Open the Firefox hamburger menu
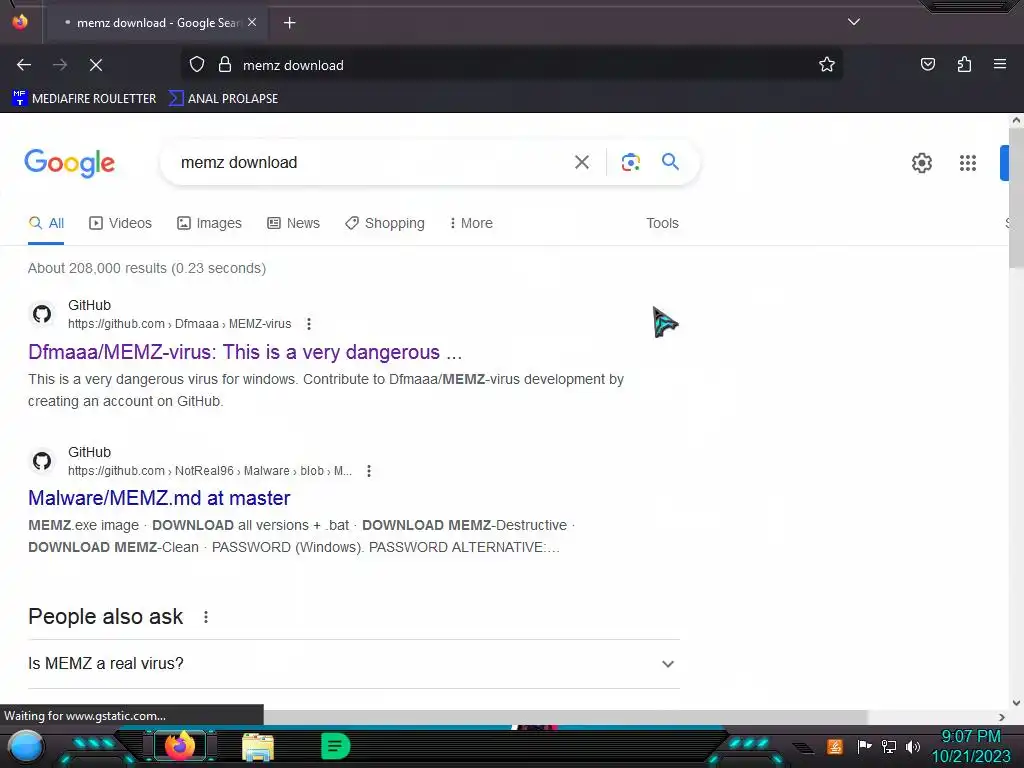The image size is (1024, 768). [x=1000, y=65]
